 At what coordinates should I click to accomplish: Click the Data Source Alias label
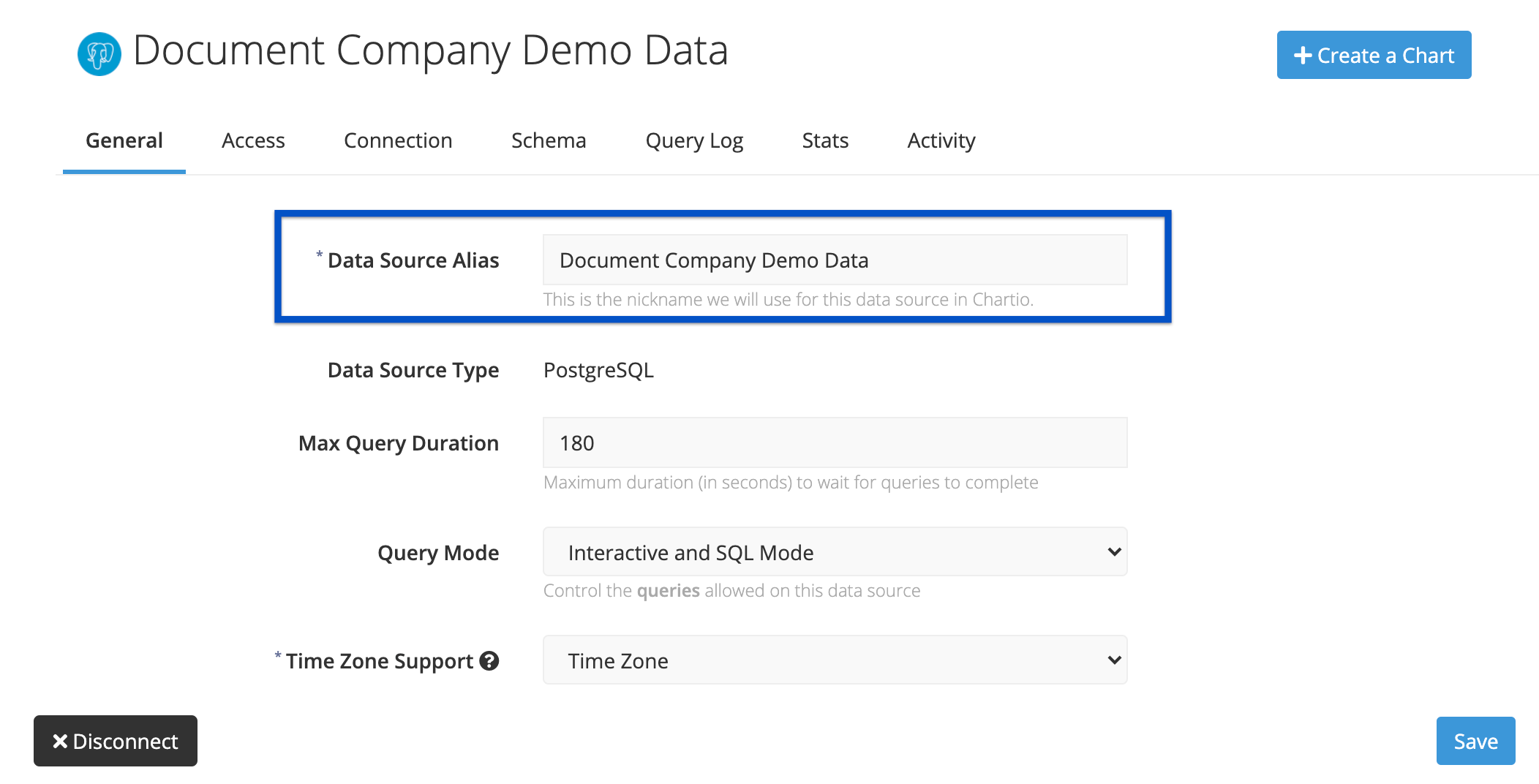click(x=413, y=260)
